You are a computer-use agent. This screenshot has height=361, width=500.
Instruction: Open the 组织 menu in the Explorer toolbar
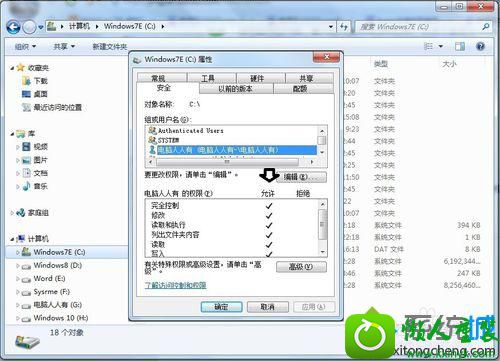(x=25, y=47)
